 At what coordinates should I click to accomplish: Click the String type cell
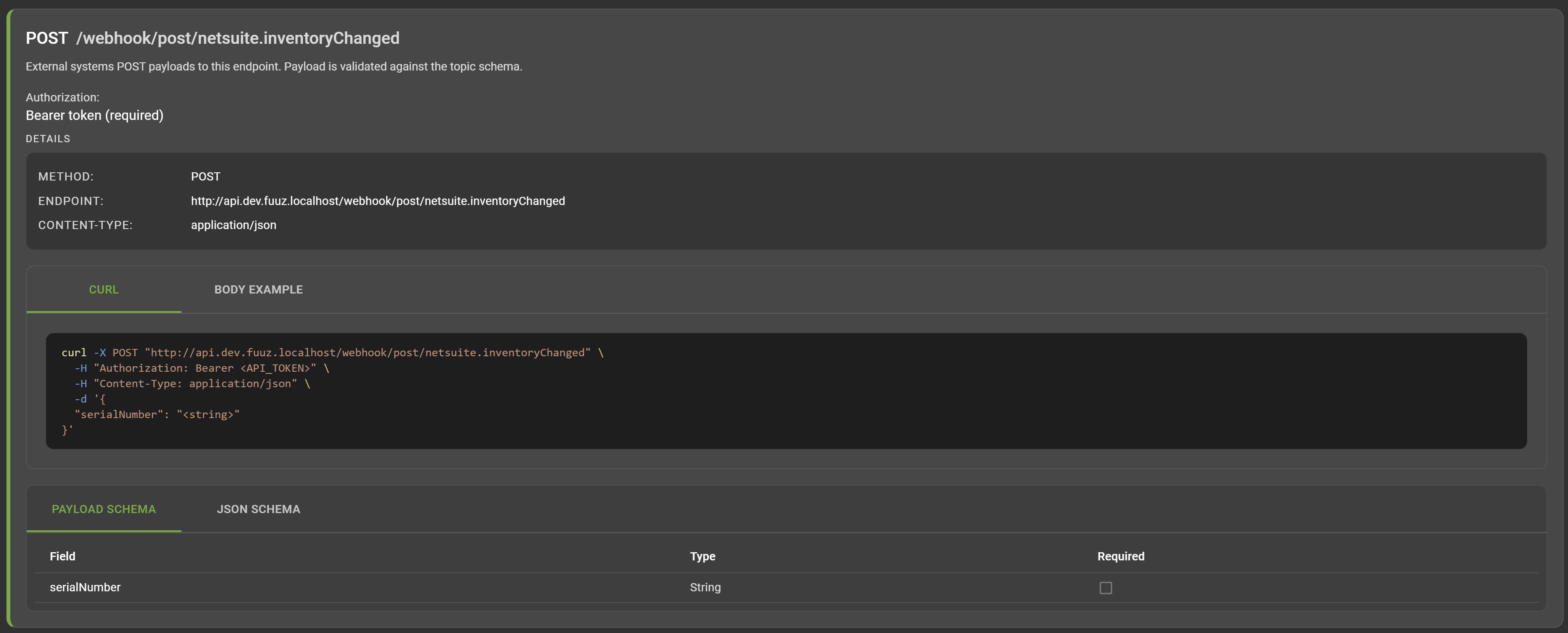point(705,587)
